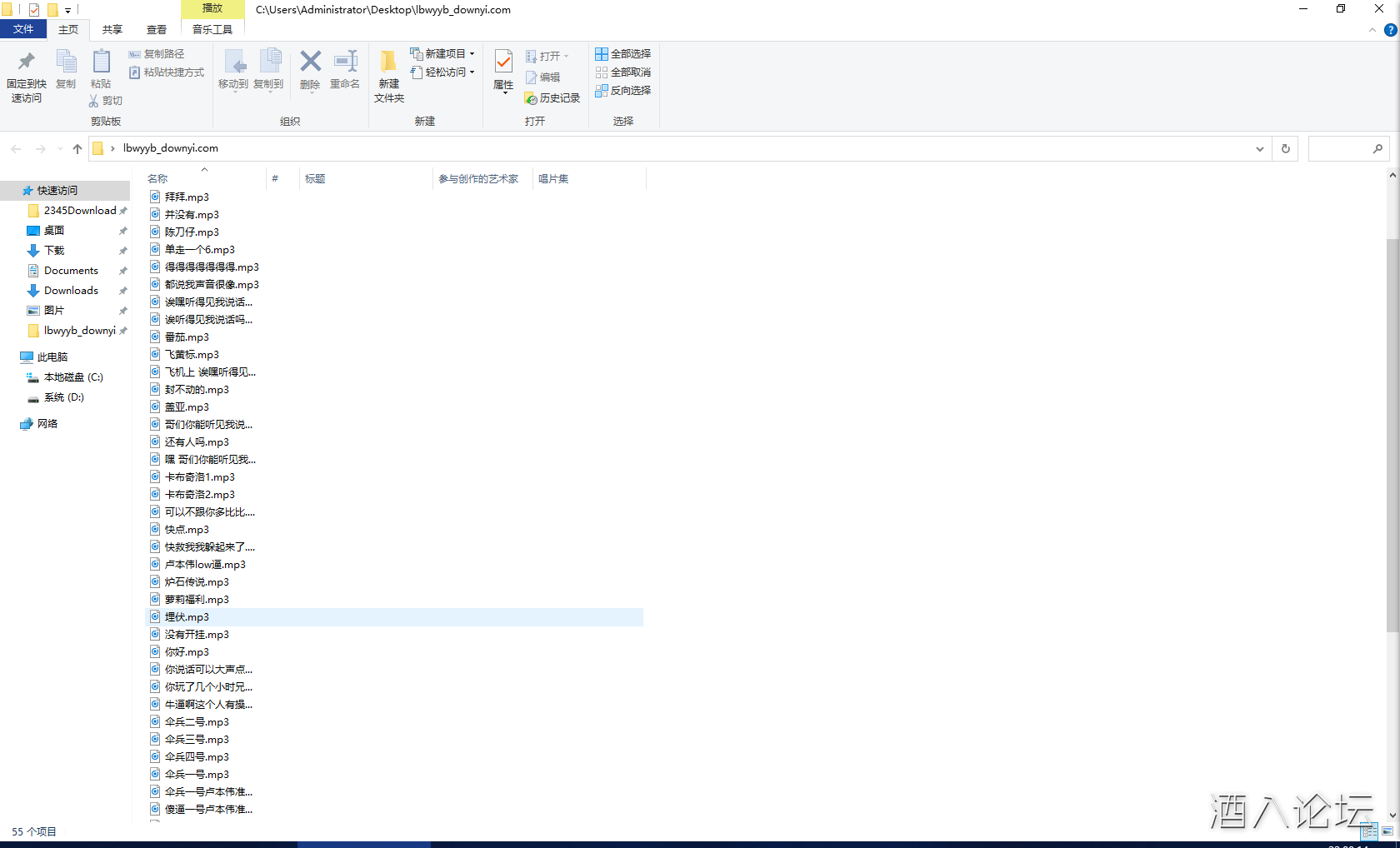Select 此电脑 in the navigation pane
Viewport: 1400px width, 848px height.
(x=52, y=357)
